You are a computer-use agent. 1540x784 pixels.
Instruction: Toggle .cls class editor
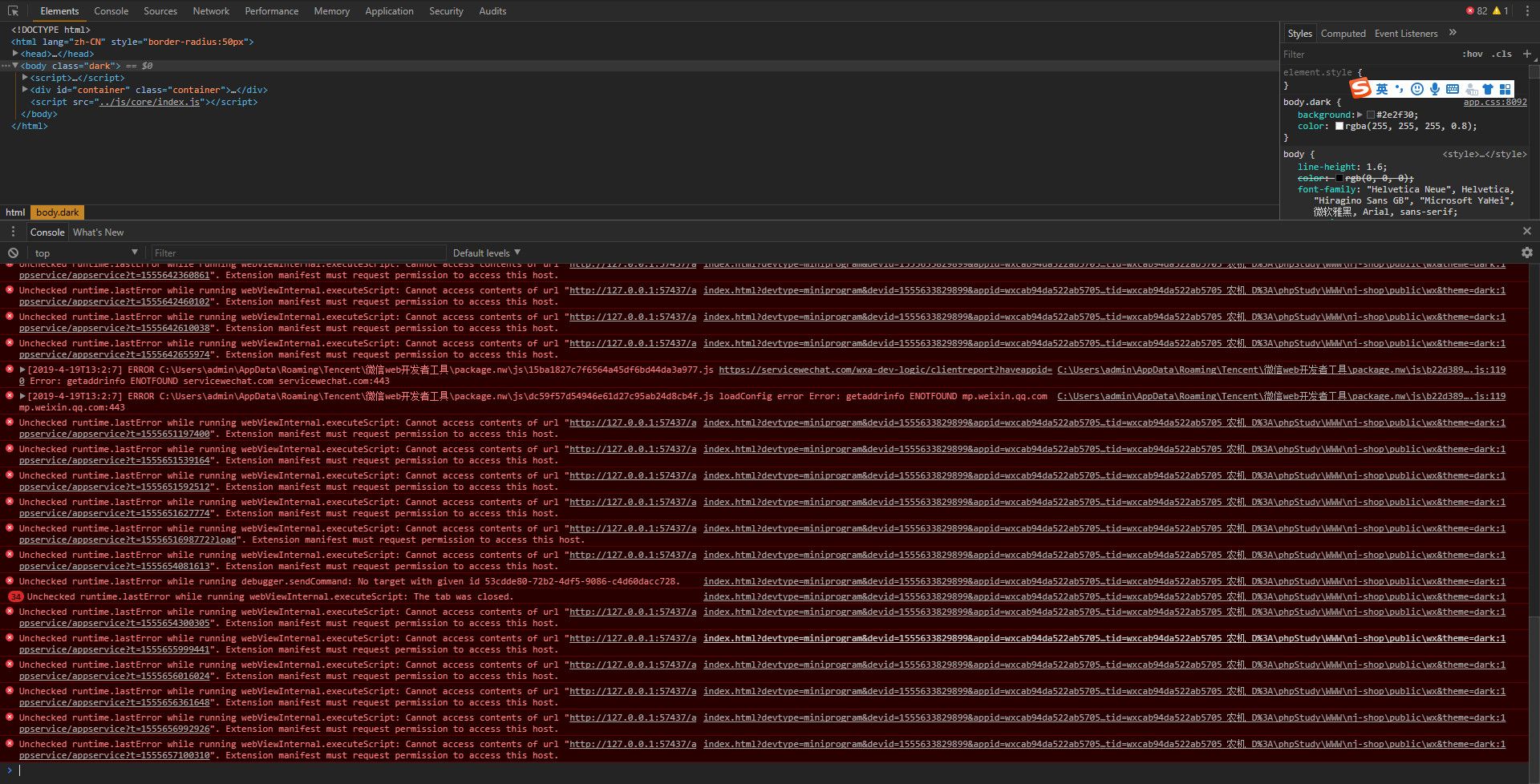pyautogui.click(x=1501, y=55)
